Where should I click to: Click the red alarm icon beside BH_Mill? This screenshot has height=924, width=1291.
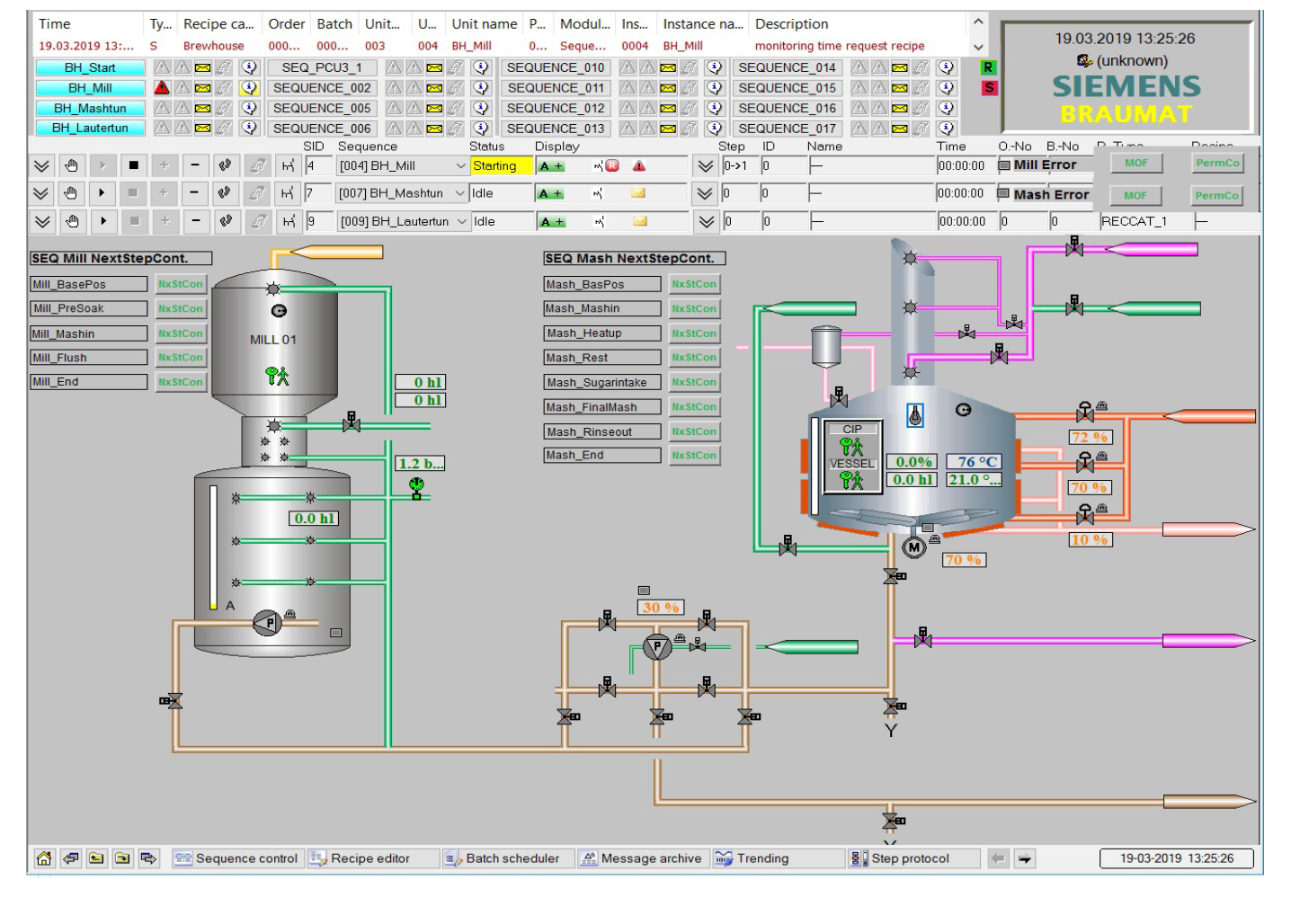click(x=162, y=88)
